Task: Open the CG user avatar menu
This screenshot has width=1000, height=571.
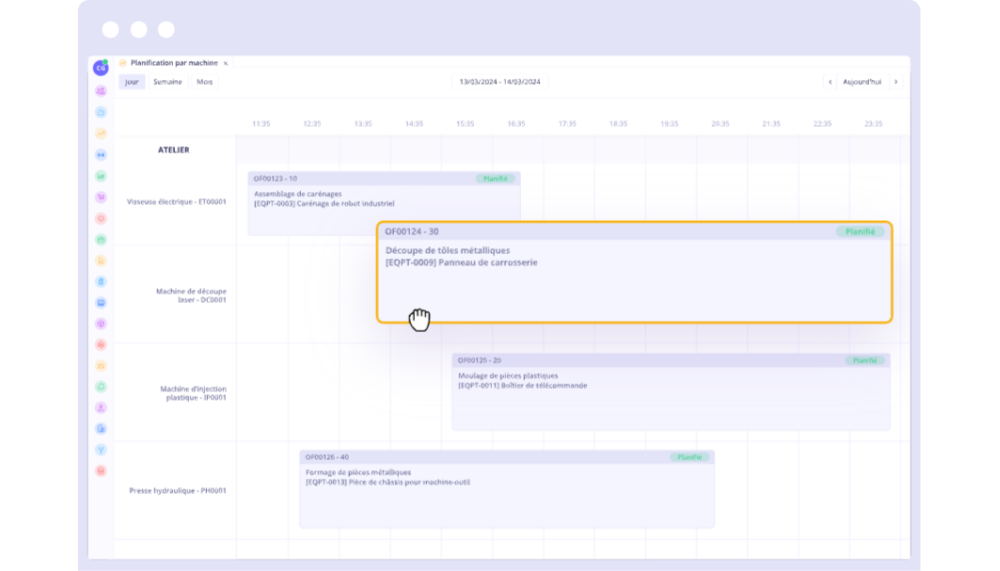Action: click(100, 68)
